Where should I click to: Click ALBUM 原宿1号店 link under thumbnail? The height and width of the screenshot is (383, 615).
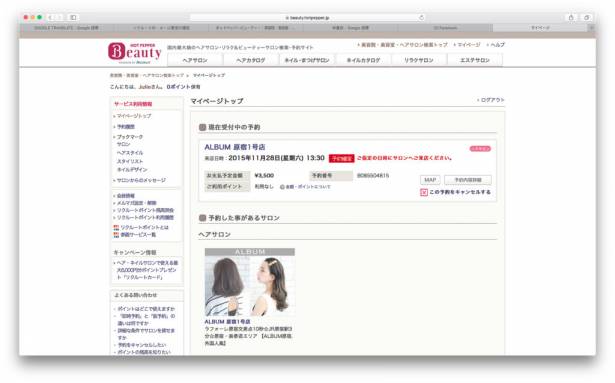[x=227, y=322]
